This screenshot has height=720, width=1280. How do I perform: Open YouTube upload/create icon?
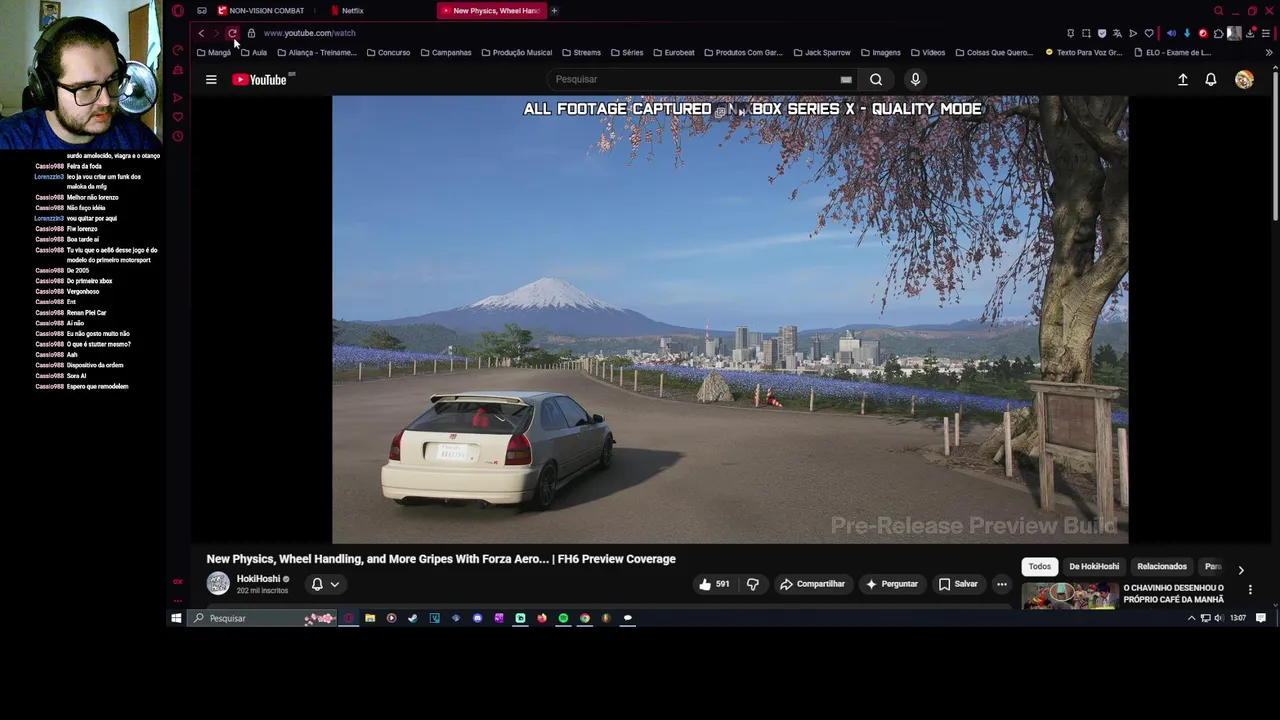[1183, 79]
